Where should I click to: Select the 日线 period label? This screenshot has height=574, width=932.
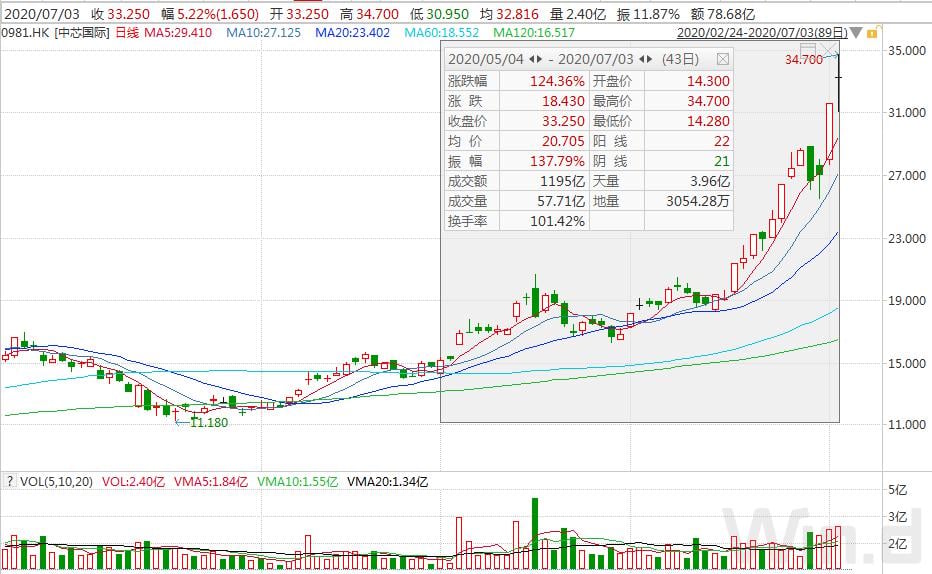tap(127, 33)
